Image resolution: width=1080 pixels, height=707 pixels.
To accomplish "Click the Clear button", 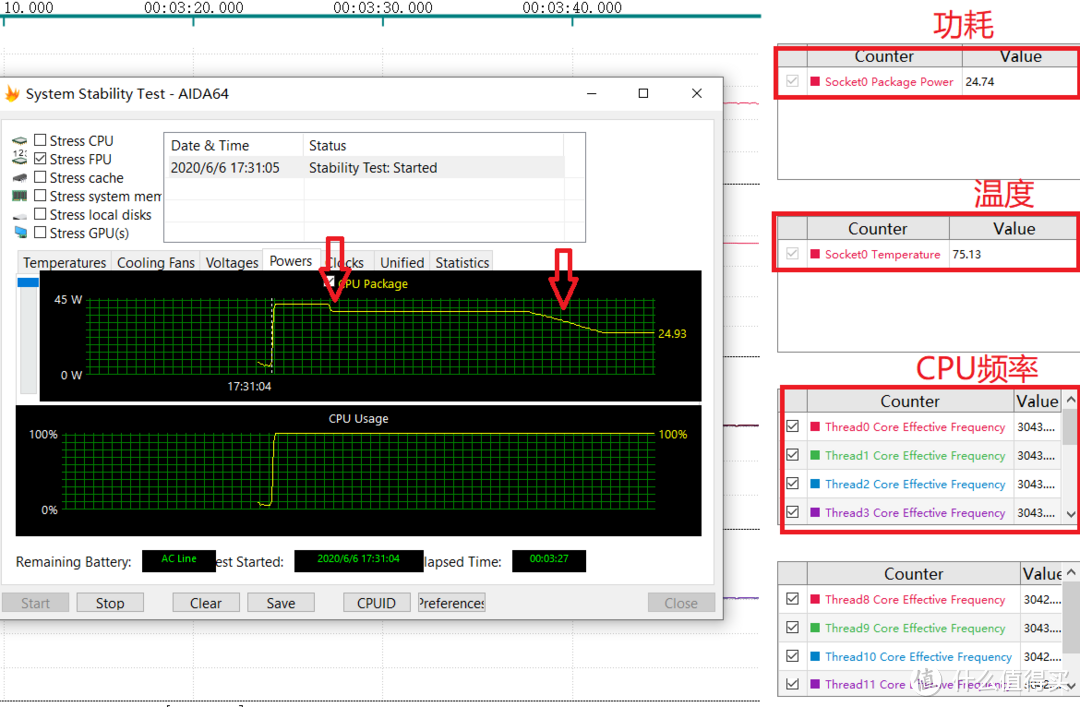I will coord(206,603).
